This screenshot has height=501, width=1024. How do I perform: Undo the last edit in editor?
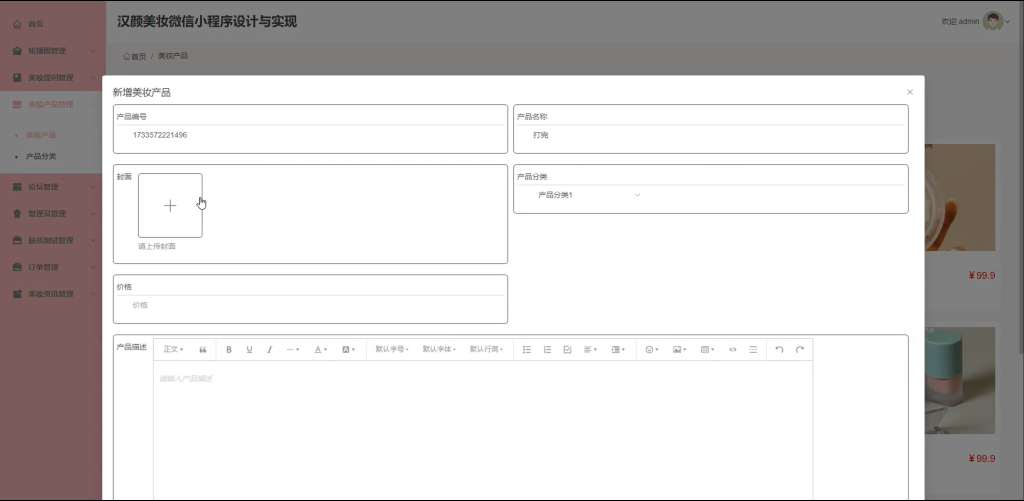tap(779, 349)
